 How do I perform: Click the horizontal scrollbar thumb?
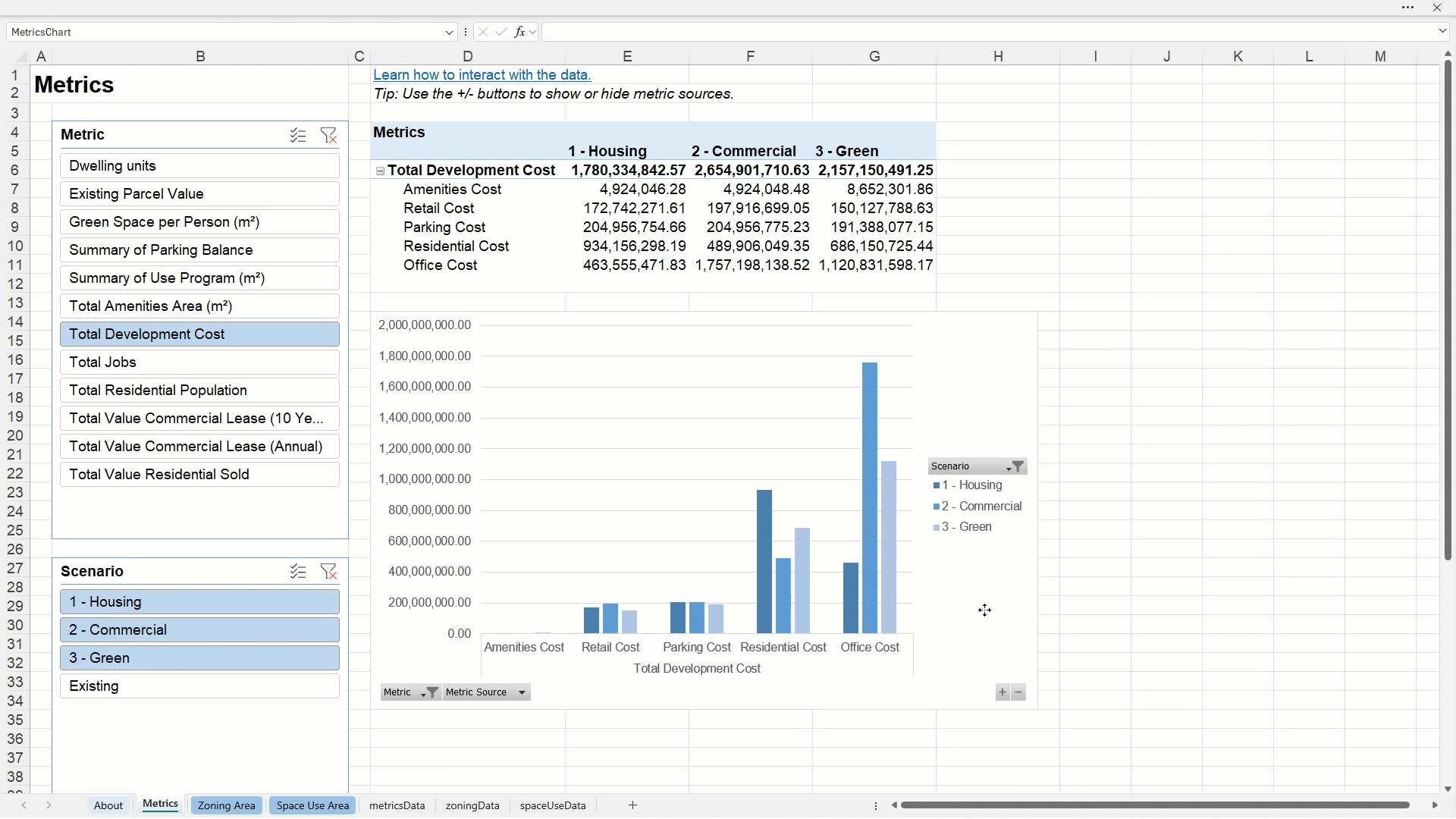(1155, 805)
